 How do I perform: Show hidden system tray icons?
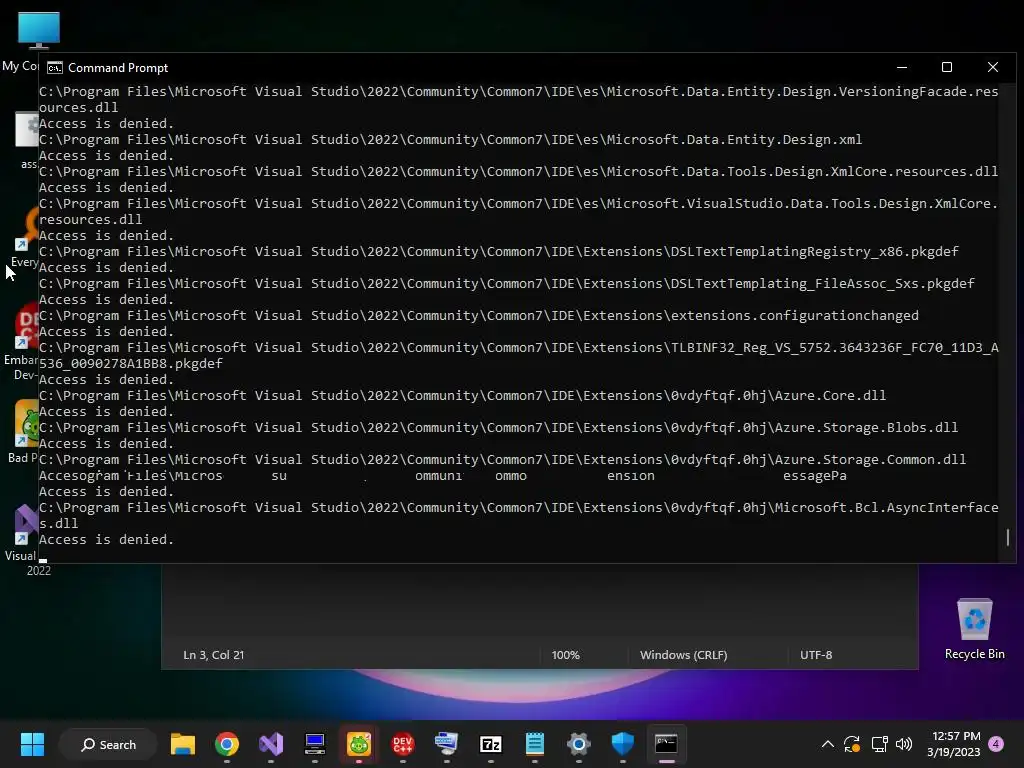click(x=827, y=744)
